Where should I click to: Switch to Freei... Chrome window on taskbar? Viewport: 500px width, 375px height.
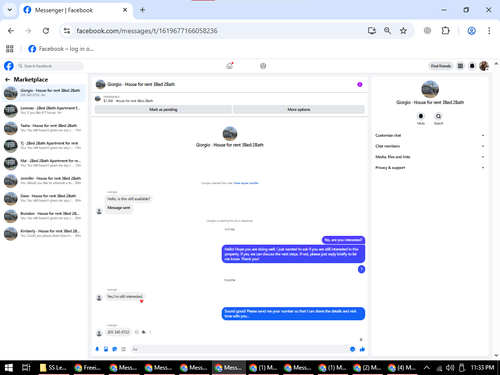click(89, 368)
